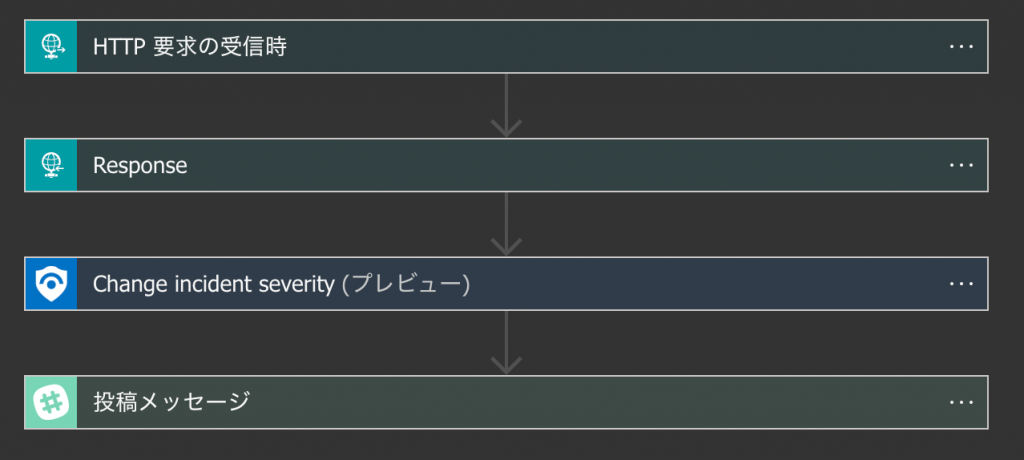Expand the HTTP 要求の受信時 trigger title

click(190, 47)
